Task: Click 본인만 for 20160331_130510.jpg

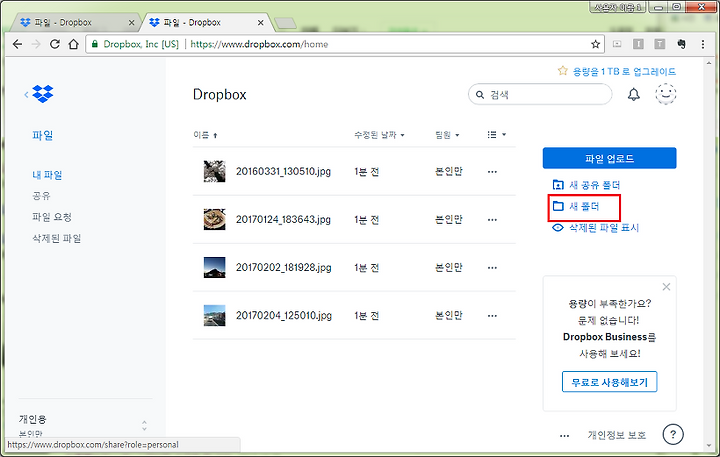Action: pyautogui.click(x=449, y=171)
